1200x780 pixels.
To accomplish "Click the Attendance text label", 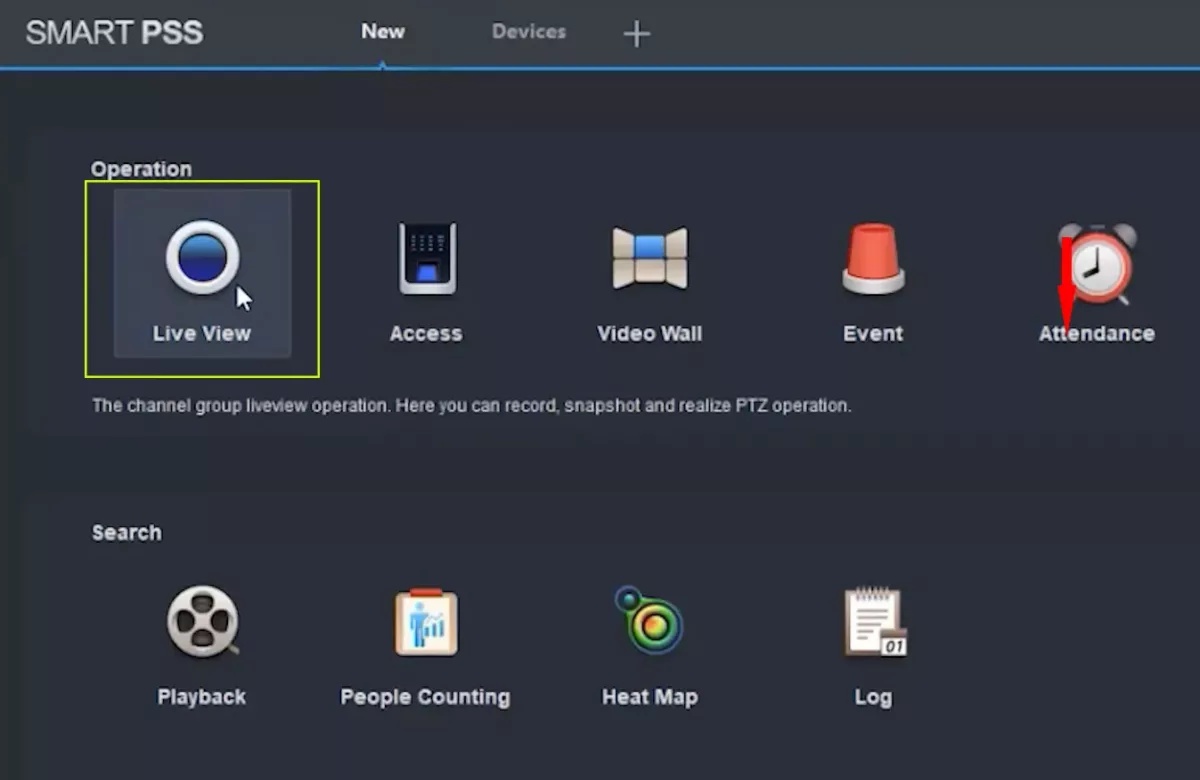I will pos(1097,334).
